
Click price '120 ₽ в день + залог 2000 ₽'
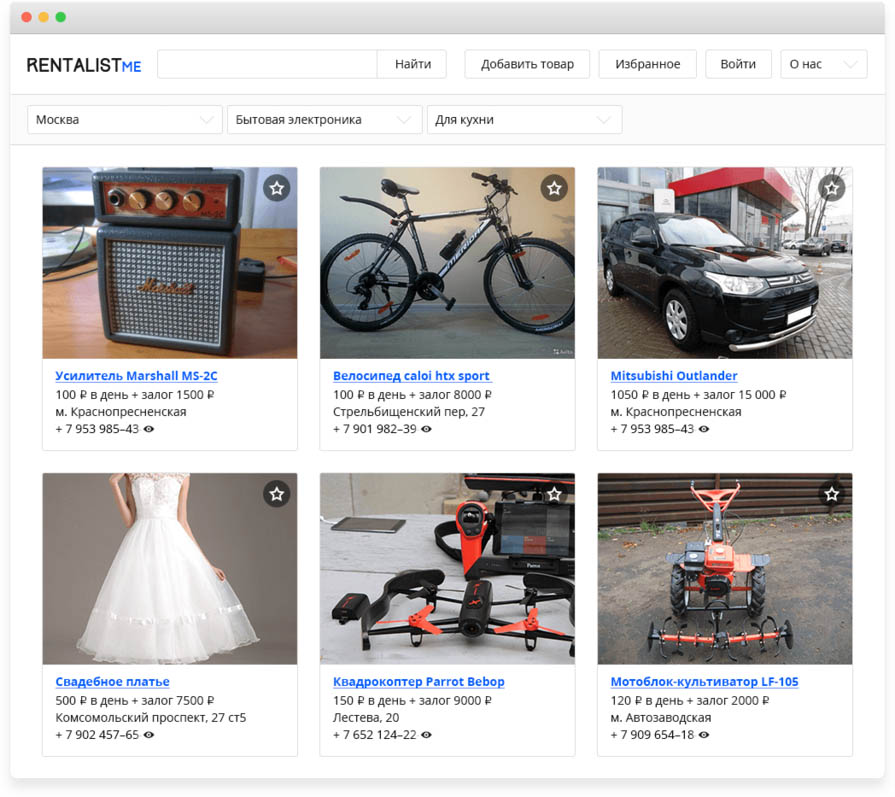(x=690, y=701)
